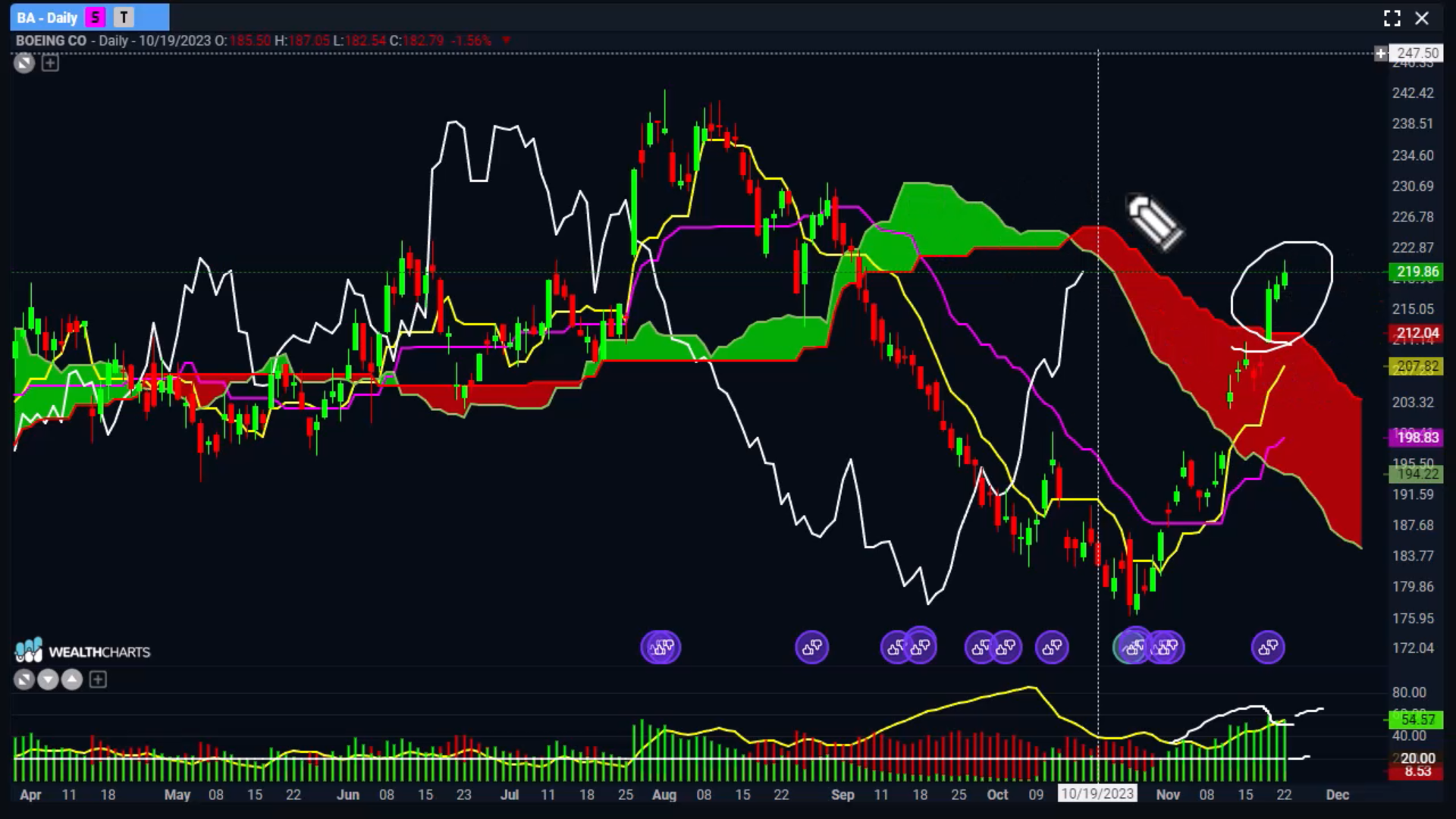Screen dimensions: 1456x819
Task: Click the 80.00 indicator axis label
Action: point(1409,692)
